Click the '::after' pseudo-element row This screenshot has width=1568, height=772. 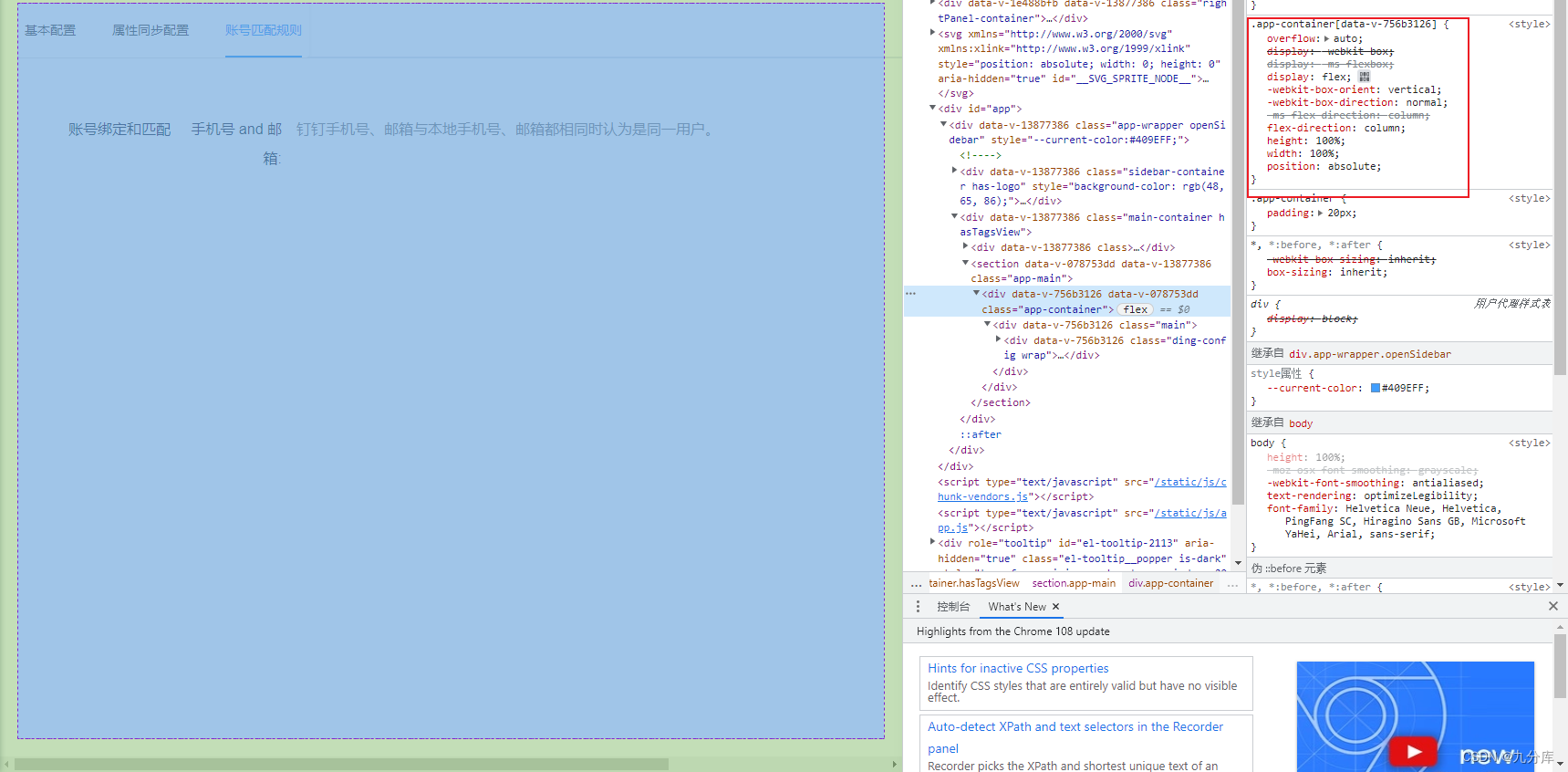click(x=981, y=435)
